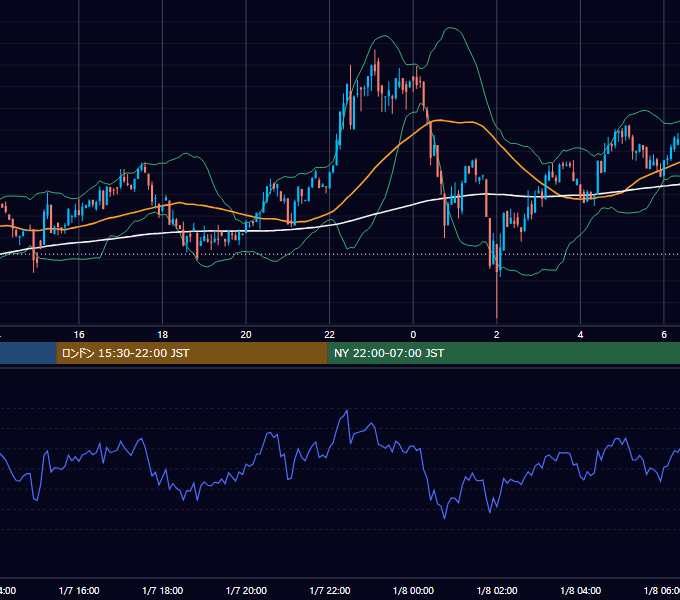Viewport: 680px width, 600px height.
Task: Click the '4' hour label on price chart
Action: pos(580,334)
